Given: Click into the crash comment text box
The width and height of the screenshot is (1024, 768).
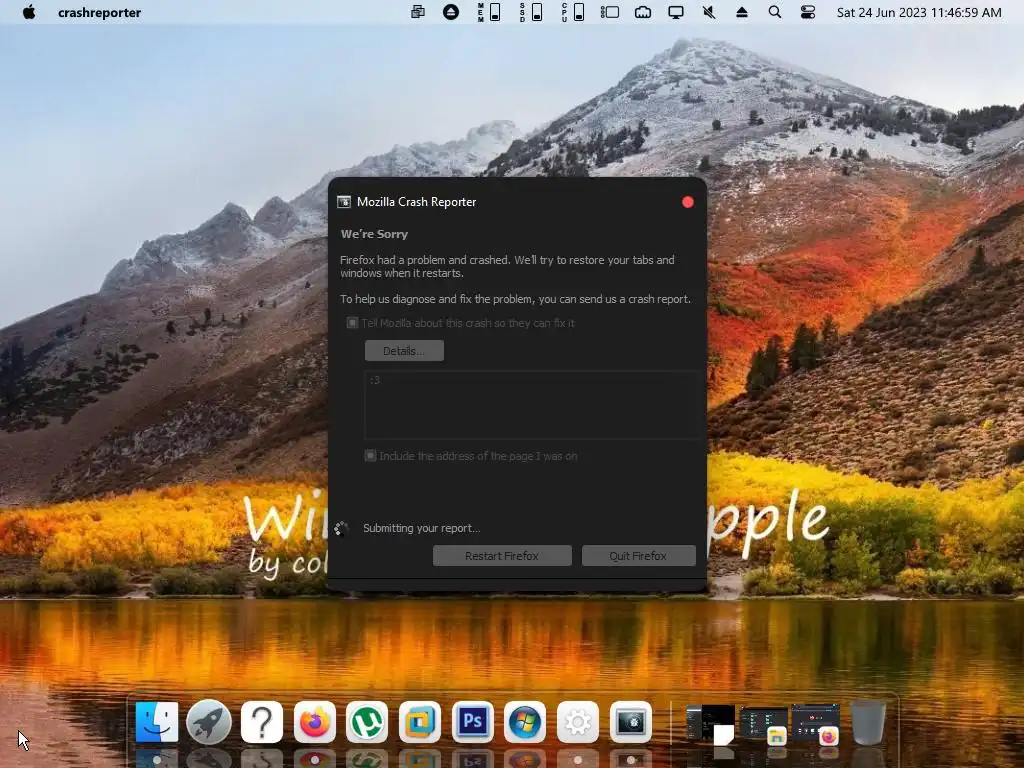Looking at the screenshot, I should click(x=530, y=405).
